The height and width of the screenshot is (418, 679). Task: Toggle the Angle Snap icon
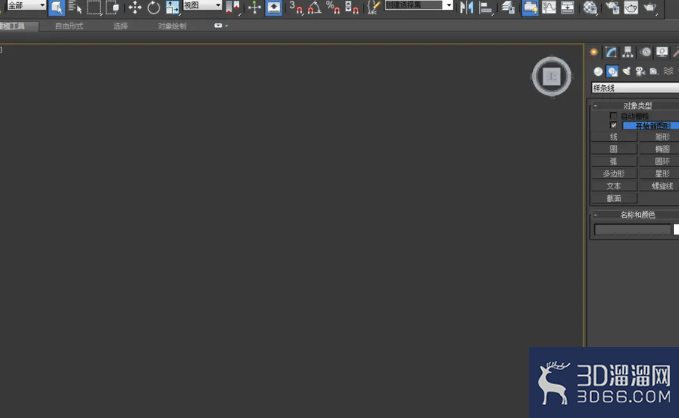(x=315, y=7)
